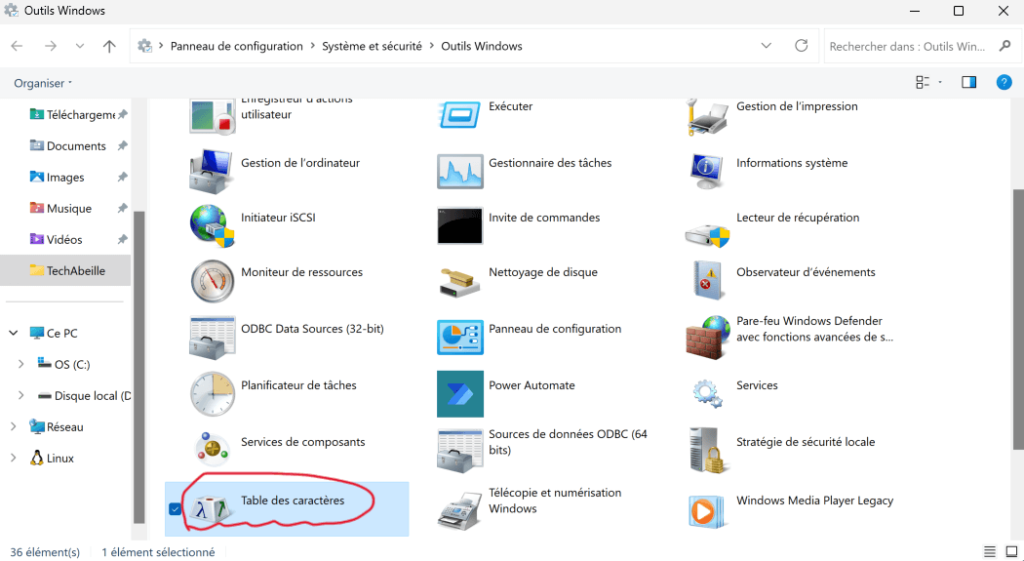Open Pare-feu Windows Defender icon
Viewport: 1024px width, 561px height.
click(x=707, y=337)
